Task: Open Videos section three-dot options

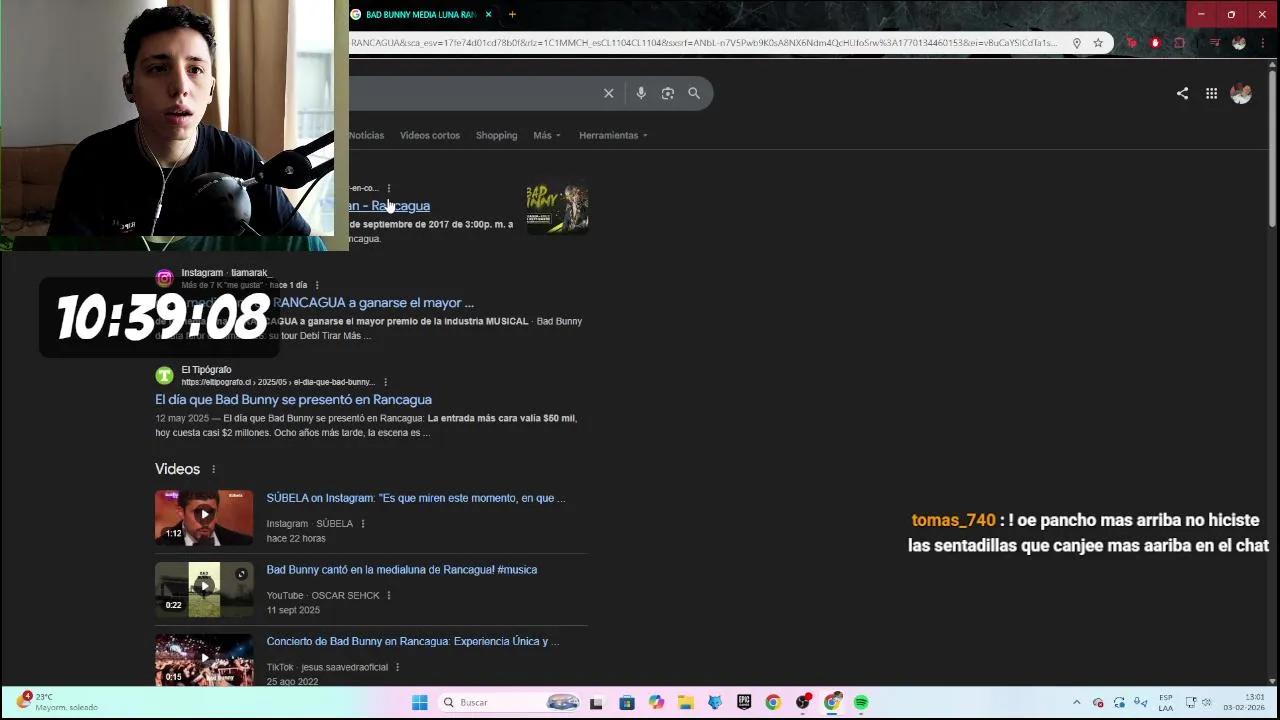Action: point(213,469)
